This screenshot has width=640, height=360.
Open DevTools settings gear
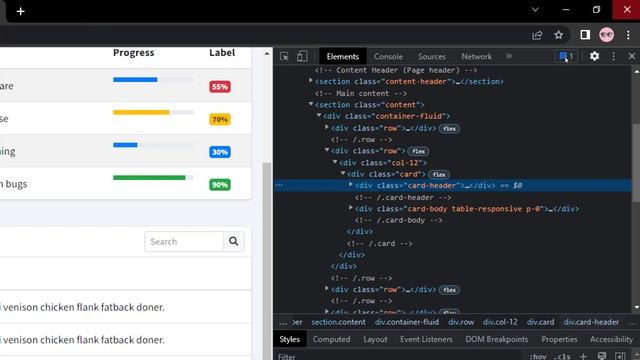(x=594, y=56)
